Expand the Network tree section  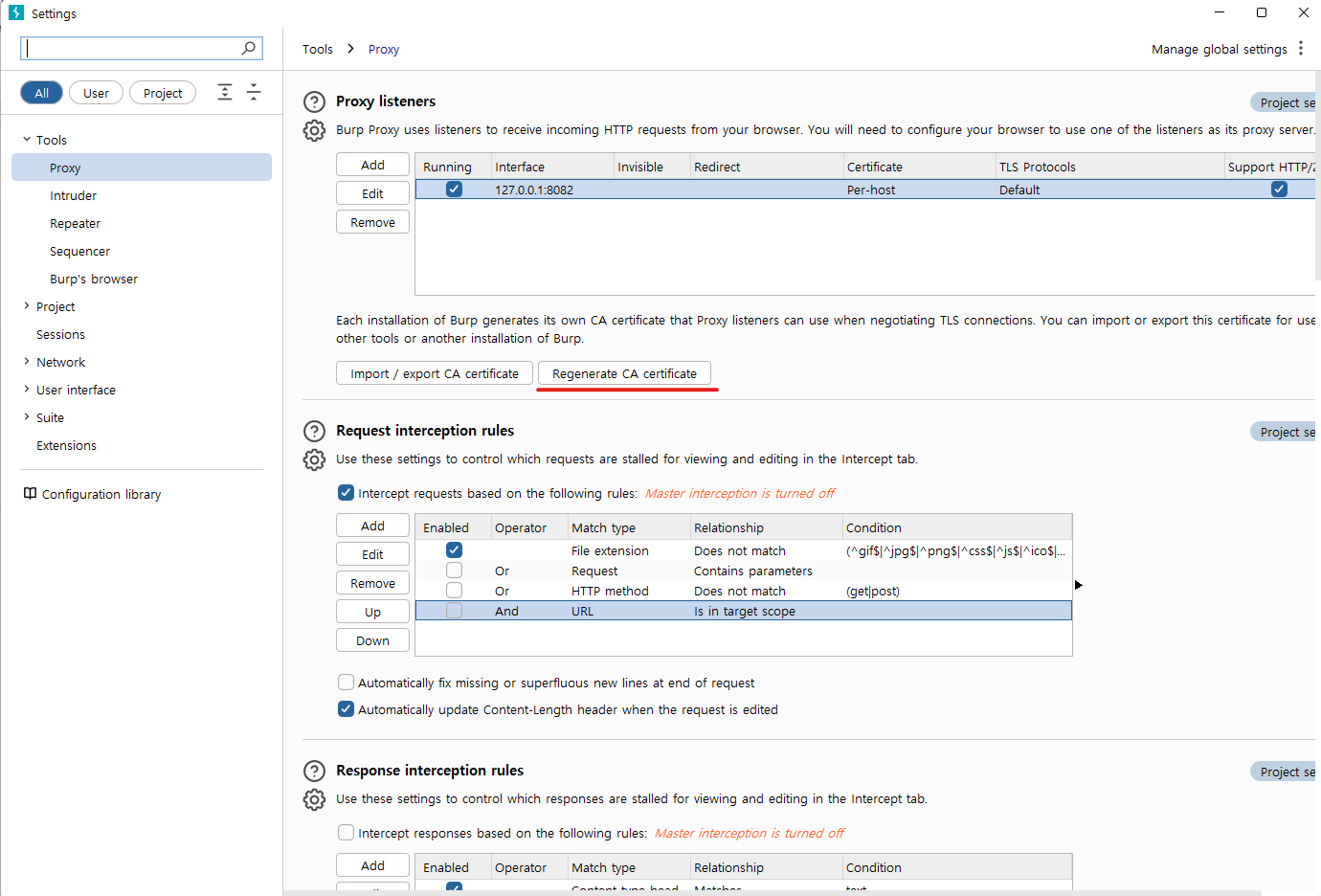[27, 362]
